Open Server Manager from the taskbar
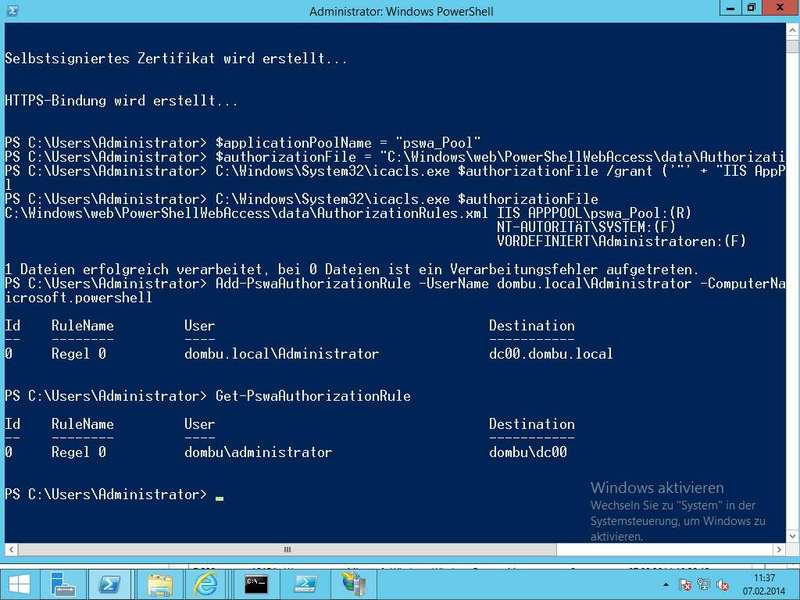This screenshot has height=600, width=800. [x=63, y=584]
